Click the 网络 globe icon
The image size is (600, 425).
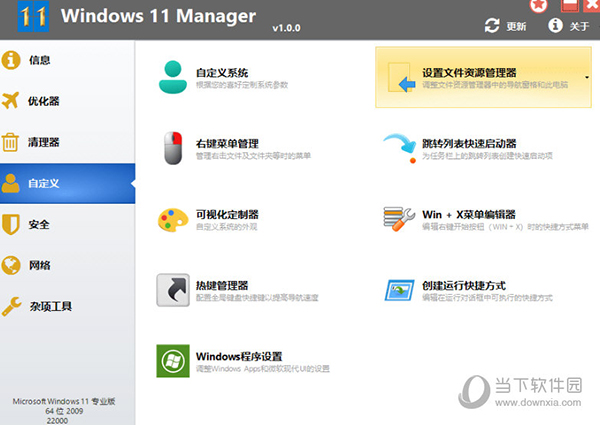(x=11, y=265)
